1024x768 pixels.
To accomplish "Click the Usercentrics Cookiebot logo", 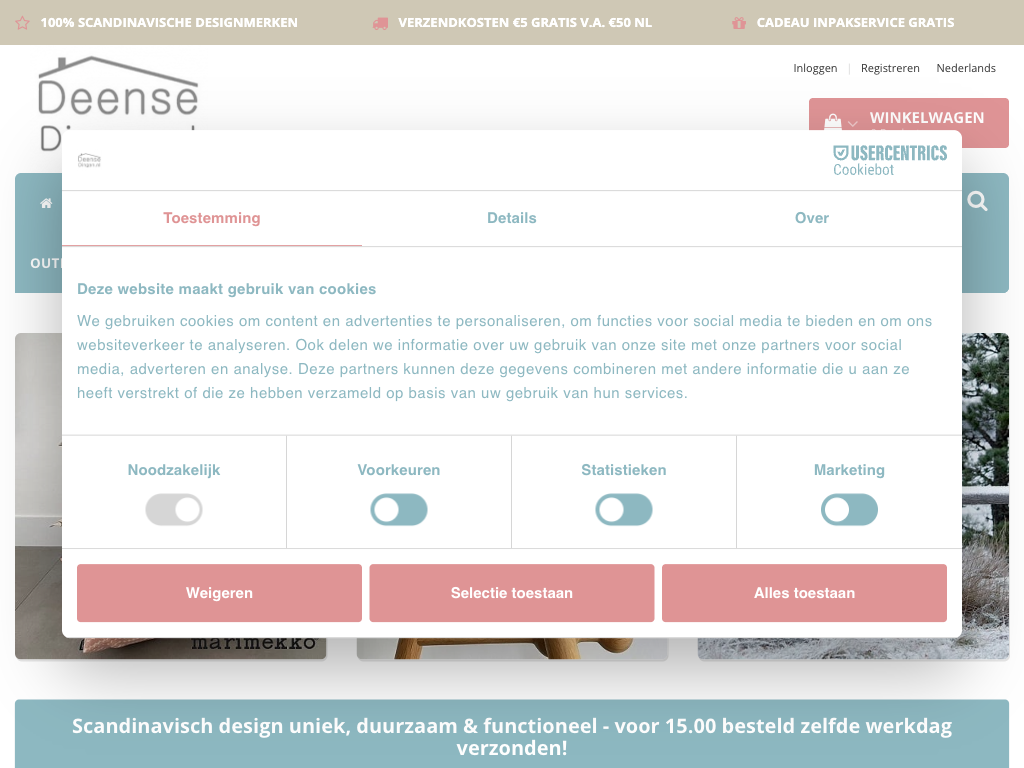I will [x=889, y=161].
